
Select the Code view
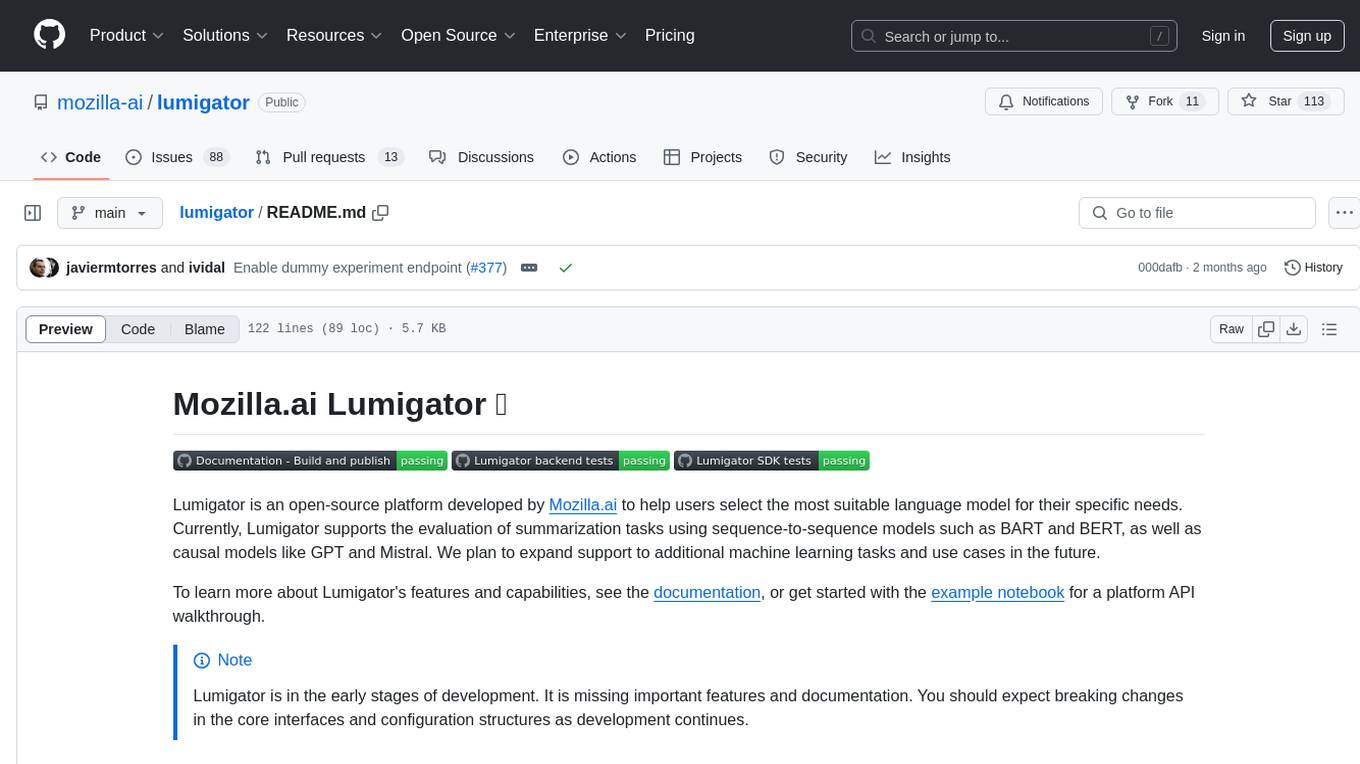[x=138, y=329]
